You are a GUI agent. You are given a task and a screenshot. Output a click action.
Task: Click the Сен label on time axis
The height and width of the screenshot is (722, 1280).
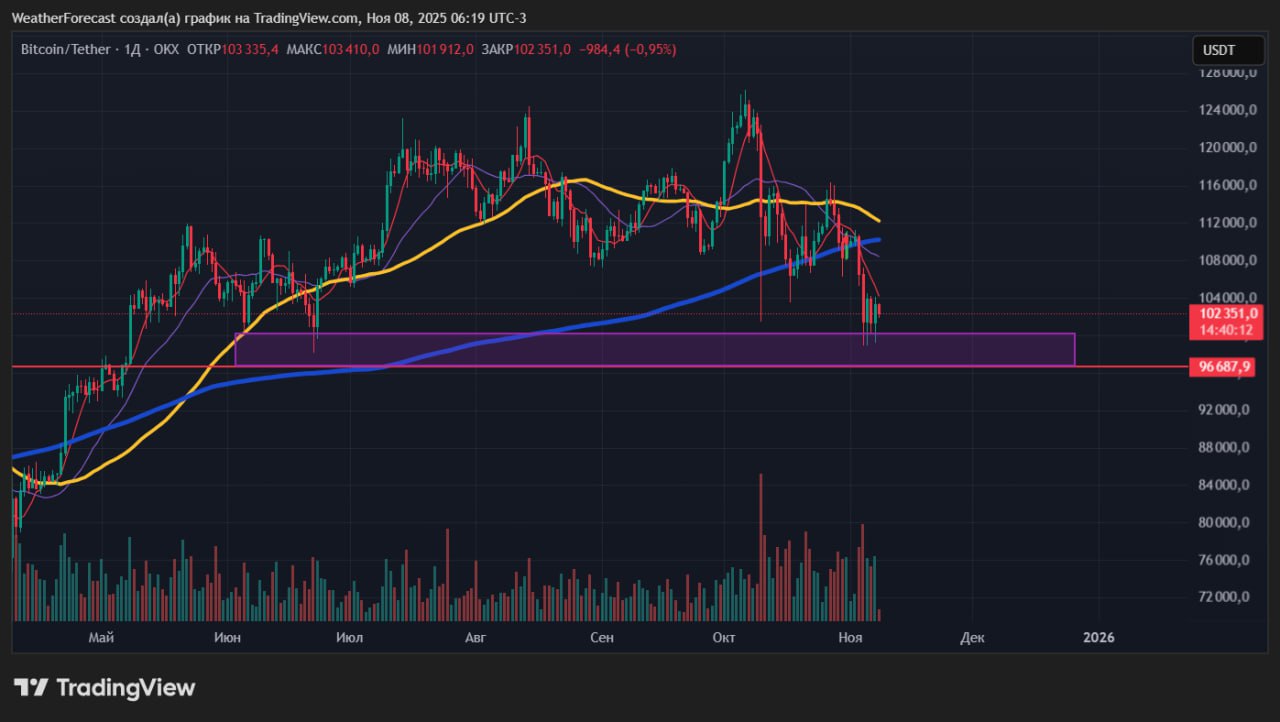click(602, 637)
